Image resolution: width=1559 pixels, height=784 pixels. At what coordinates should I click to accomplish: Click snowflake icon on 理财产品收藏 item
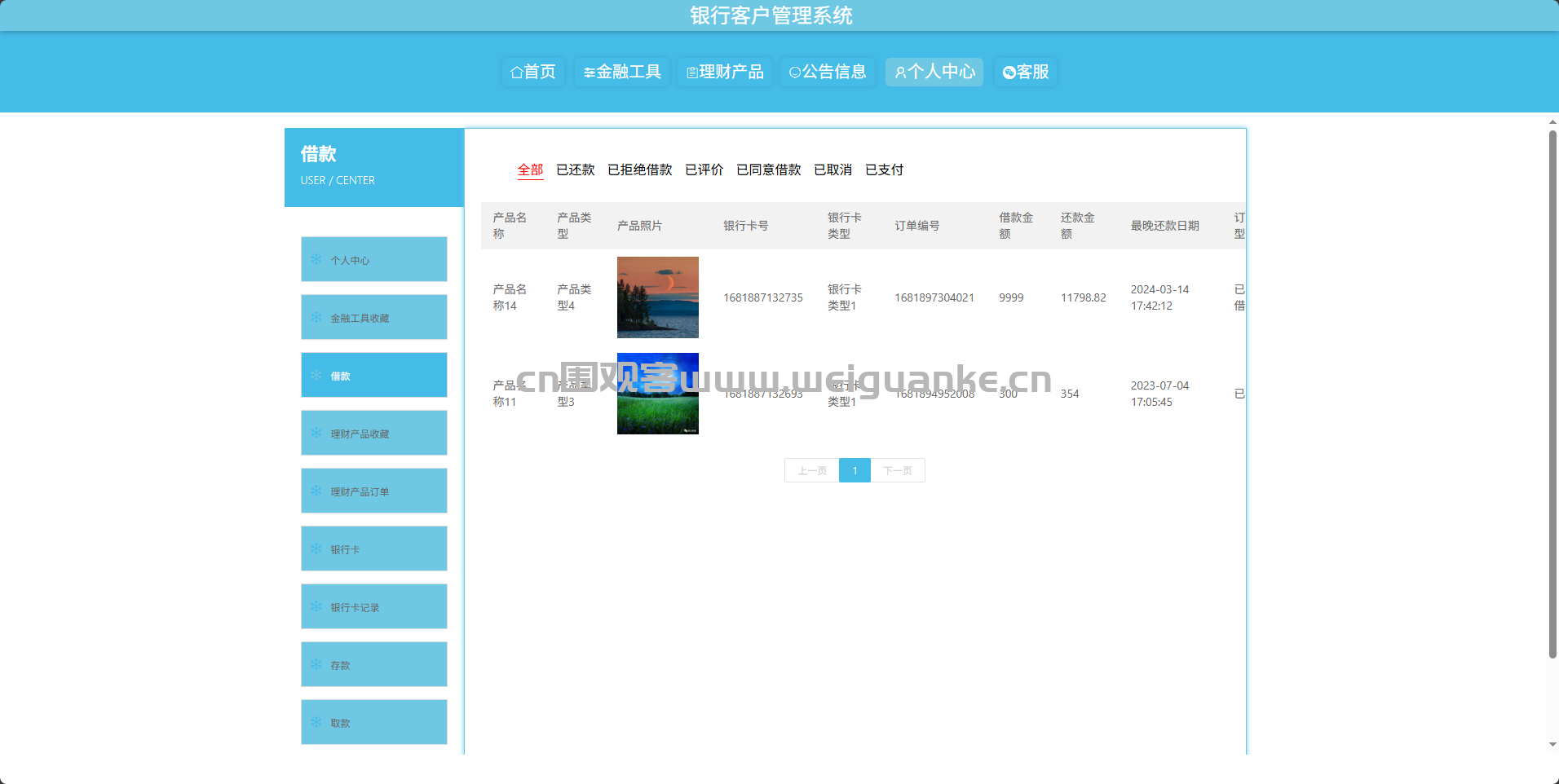point(316,433)
